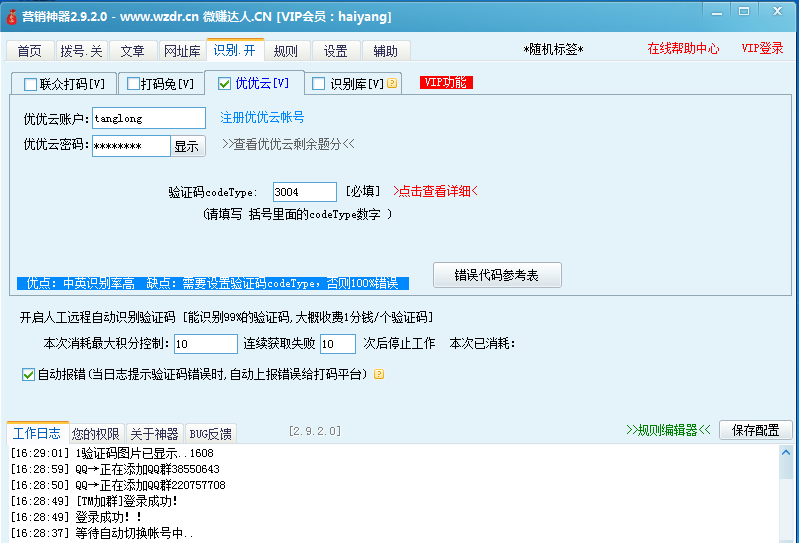Click the help icon beside 识别库 tab
The height and width of the screenshot is (543, 799).
(x=392, y=84)
